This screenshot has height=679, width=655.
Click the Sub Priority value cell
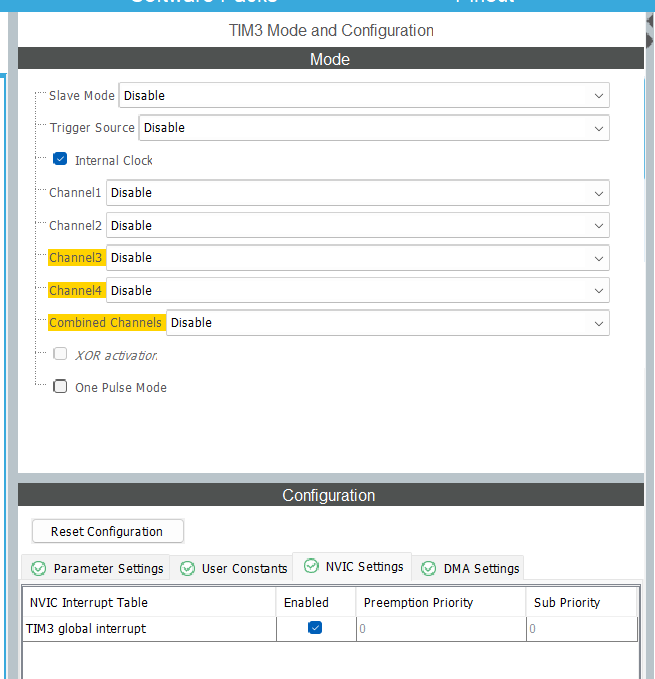580,629
